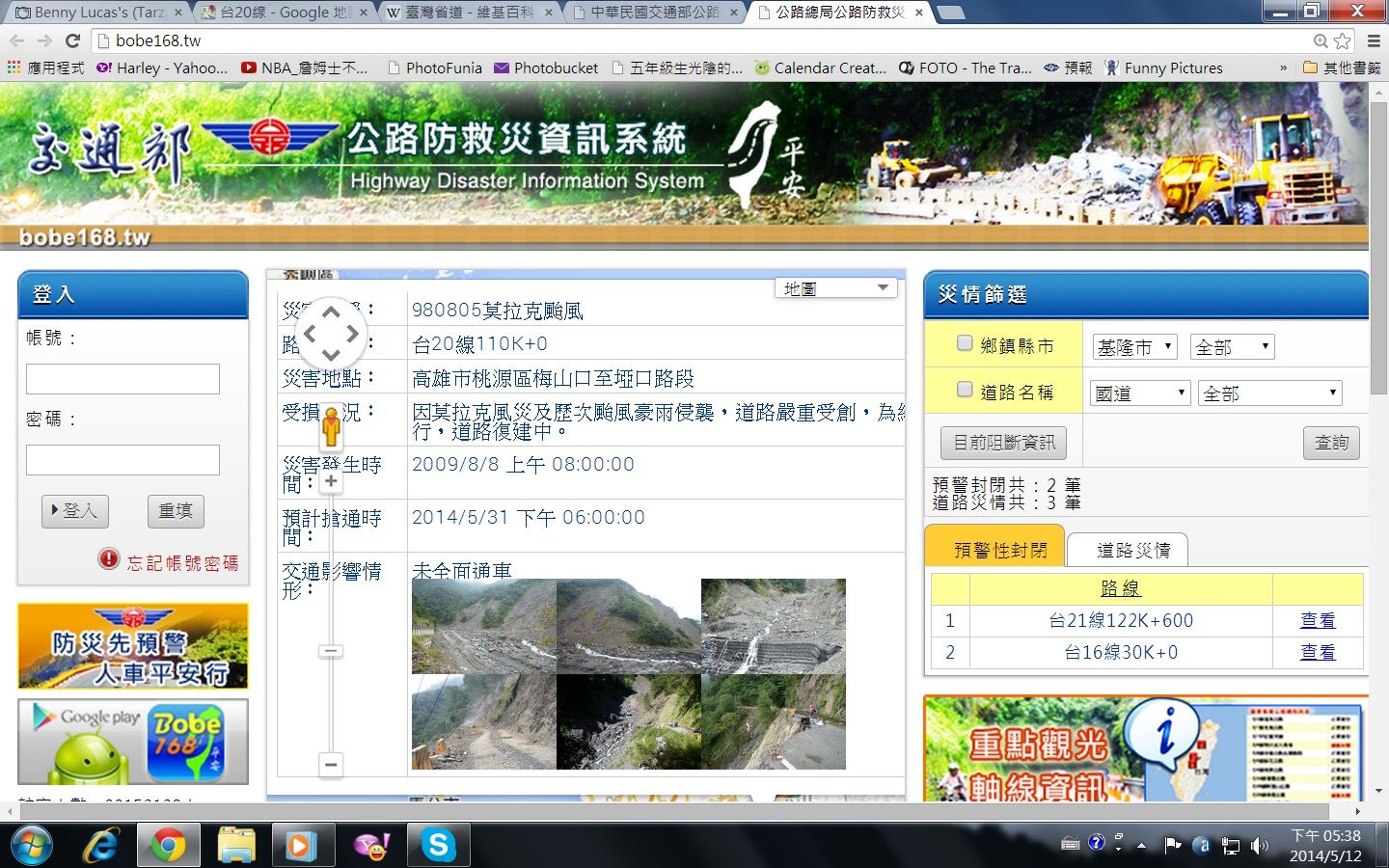Click the network tray icon

pyautogui.click(x=1231, y=846)
